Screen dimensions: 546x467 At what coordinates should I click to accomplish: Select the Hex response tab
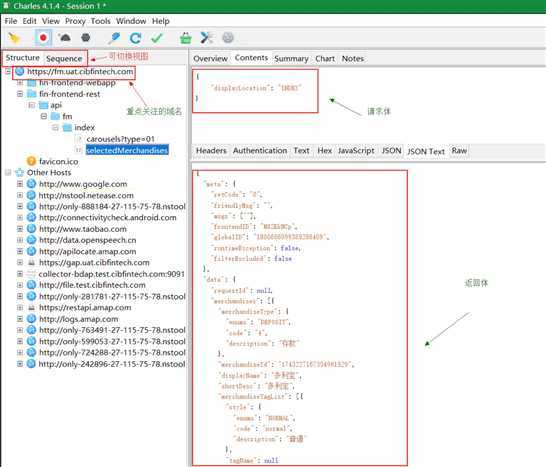[325, 151]
